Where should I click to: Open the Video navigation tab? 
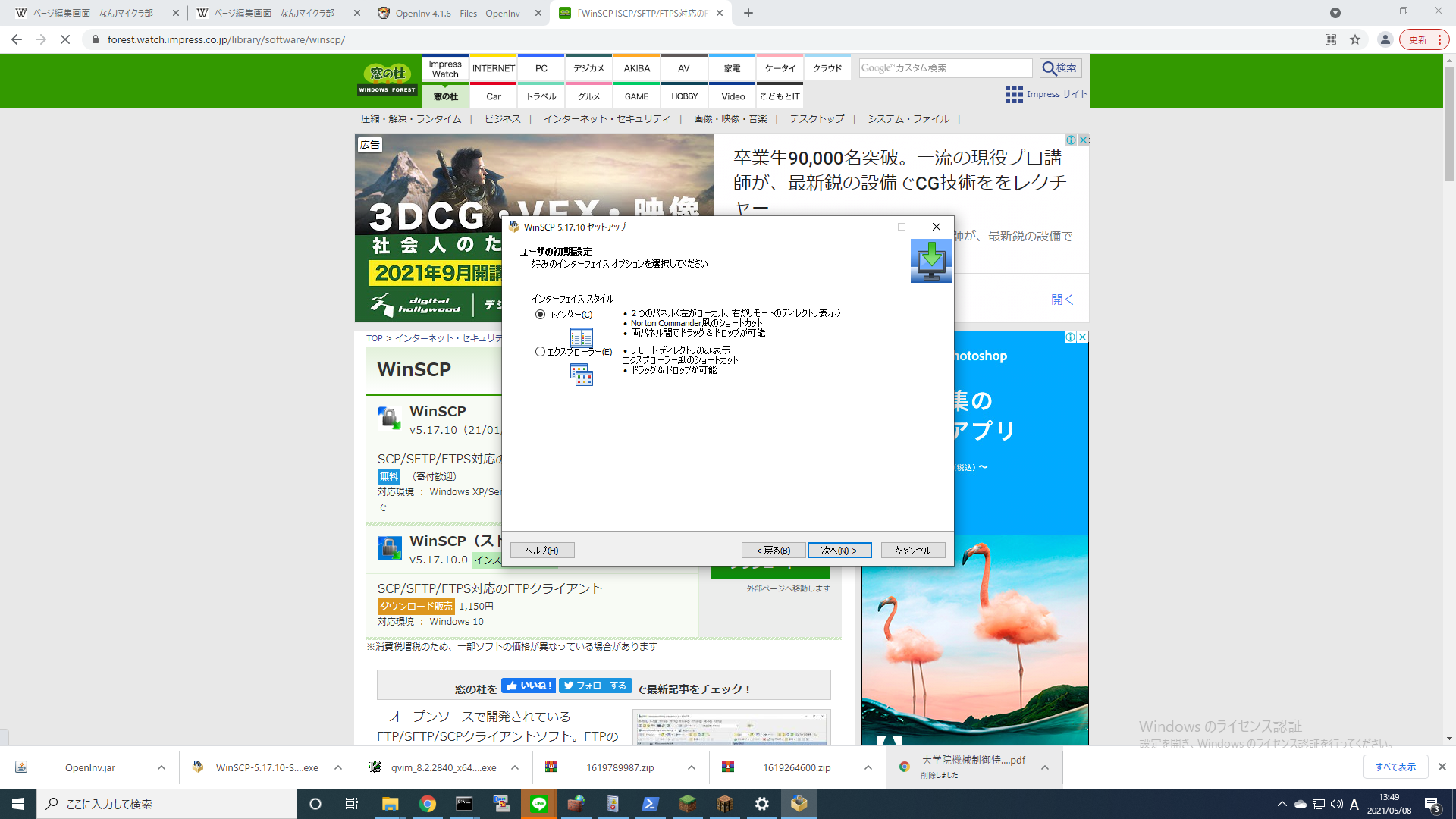tap(733, 96)
